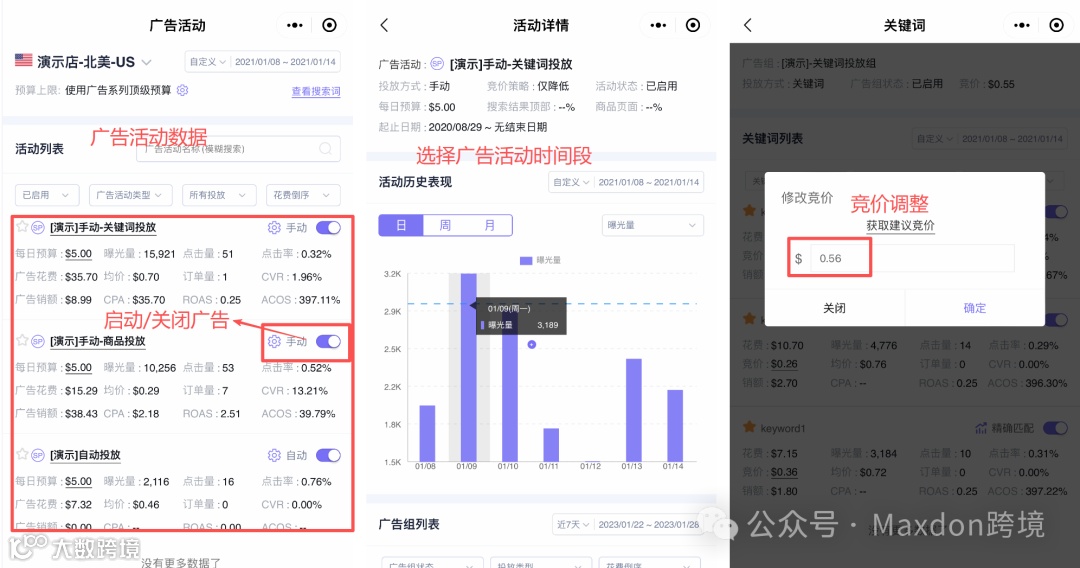Toggle off [演示]手动-关键词投放 campaign switch
Image resolution: width=1080 pixels, height=568 pixels.
(x=329, y=227)
